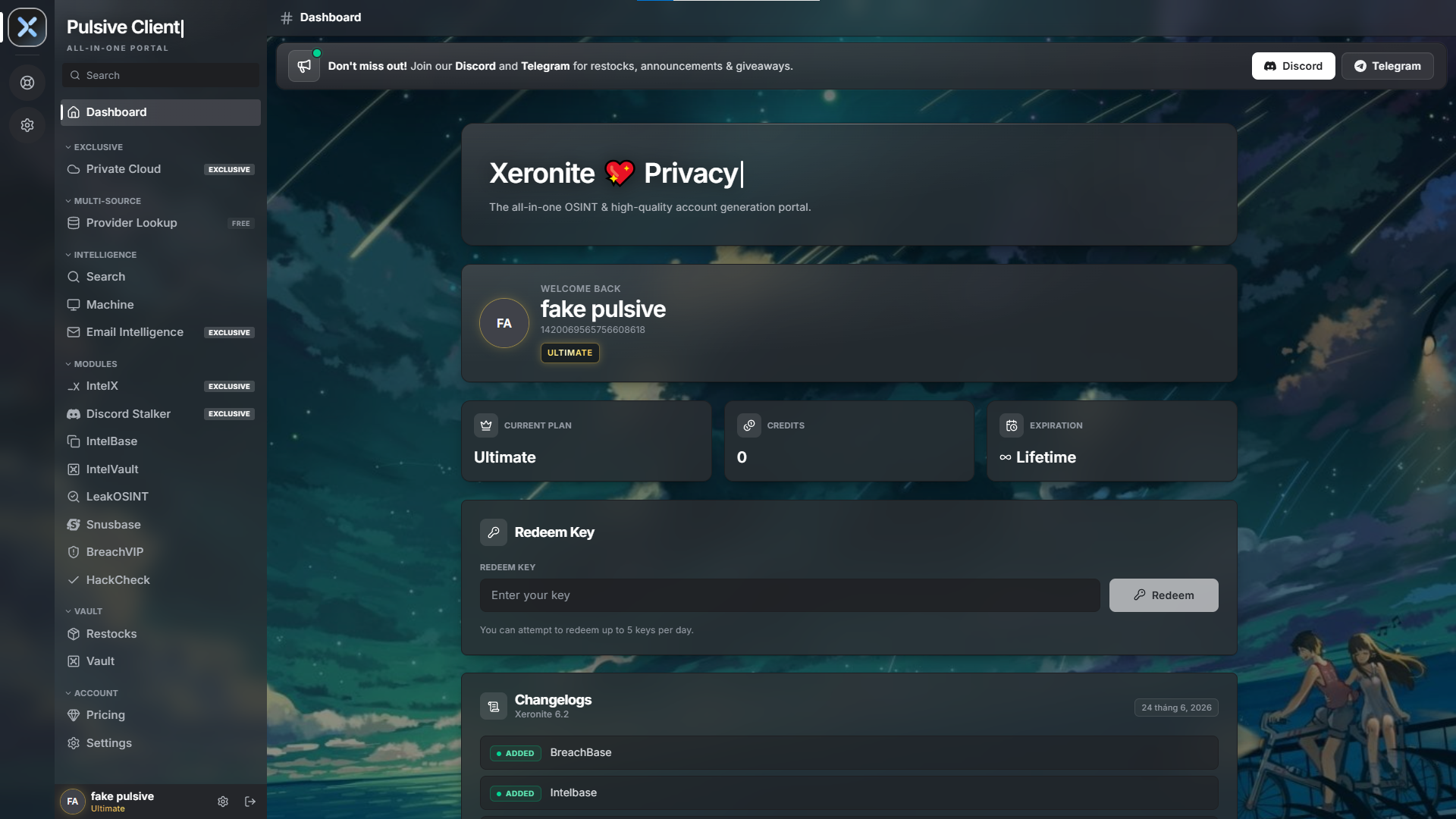Click the Private Cloud cloud icon
Screen dimensions: 1456x819
click(x=74, y=169)
